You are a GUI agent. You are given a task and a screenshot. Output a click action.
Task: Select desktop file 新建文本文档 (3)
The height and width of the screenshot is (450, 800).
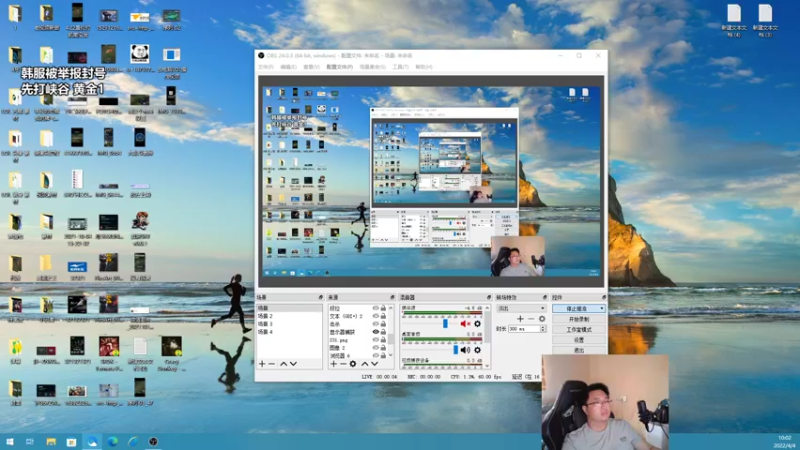pos(765,20)
